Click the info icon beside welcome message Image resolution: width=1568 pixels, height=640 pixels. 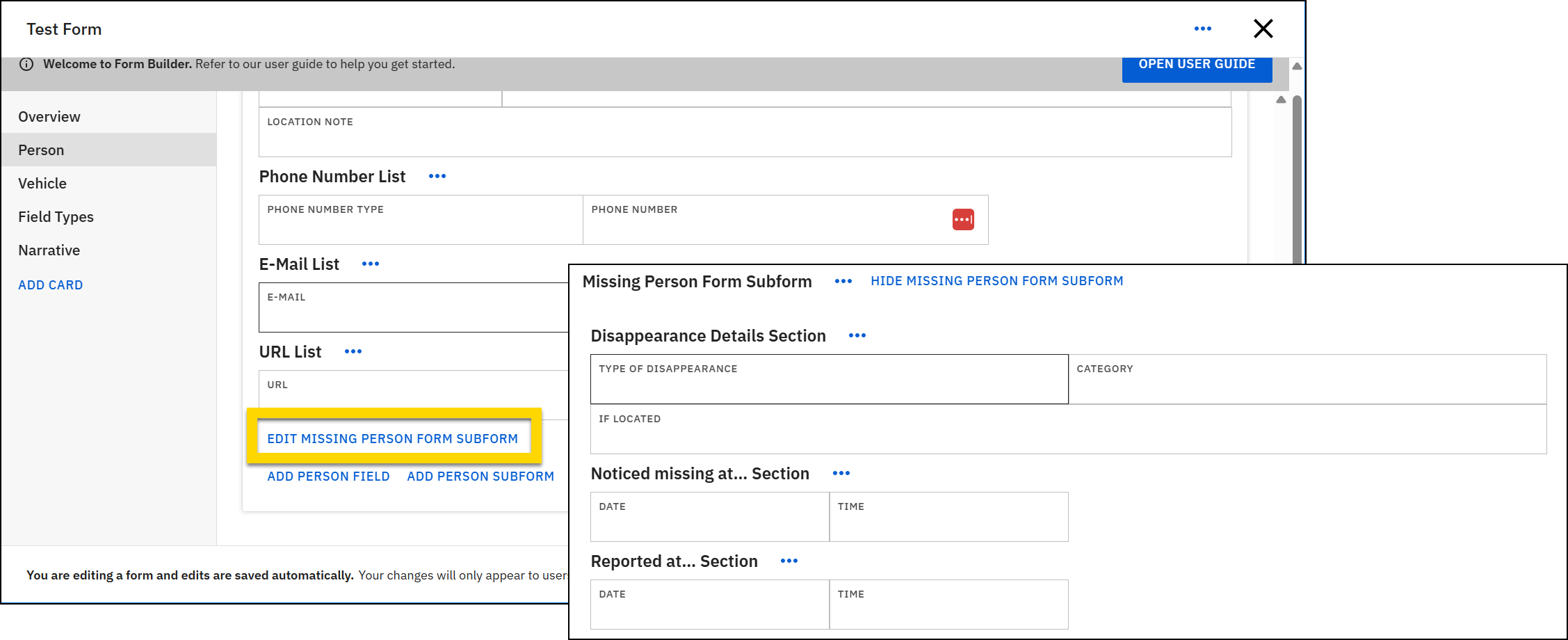(26, 64)
